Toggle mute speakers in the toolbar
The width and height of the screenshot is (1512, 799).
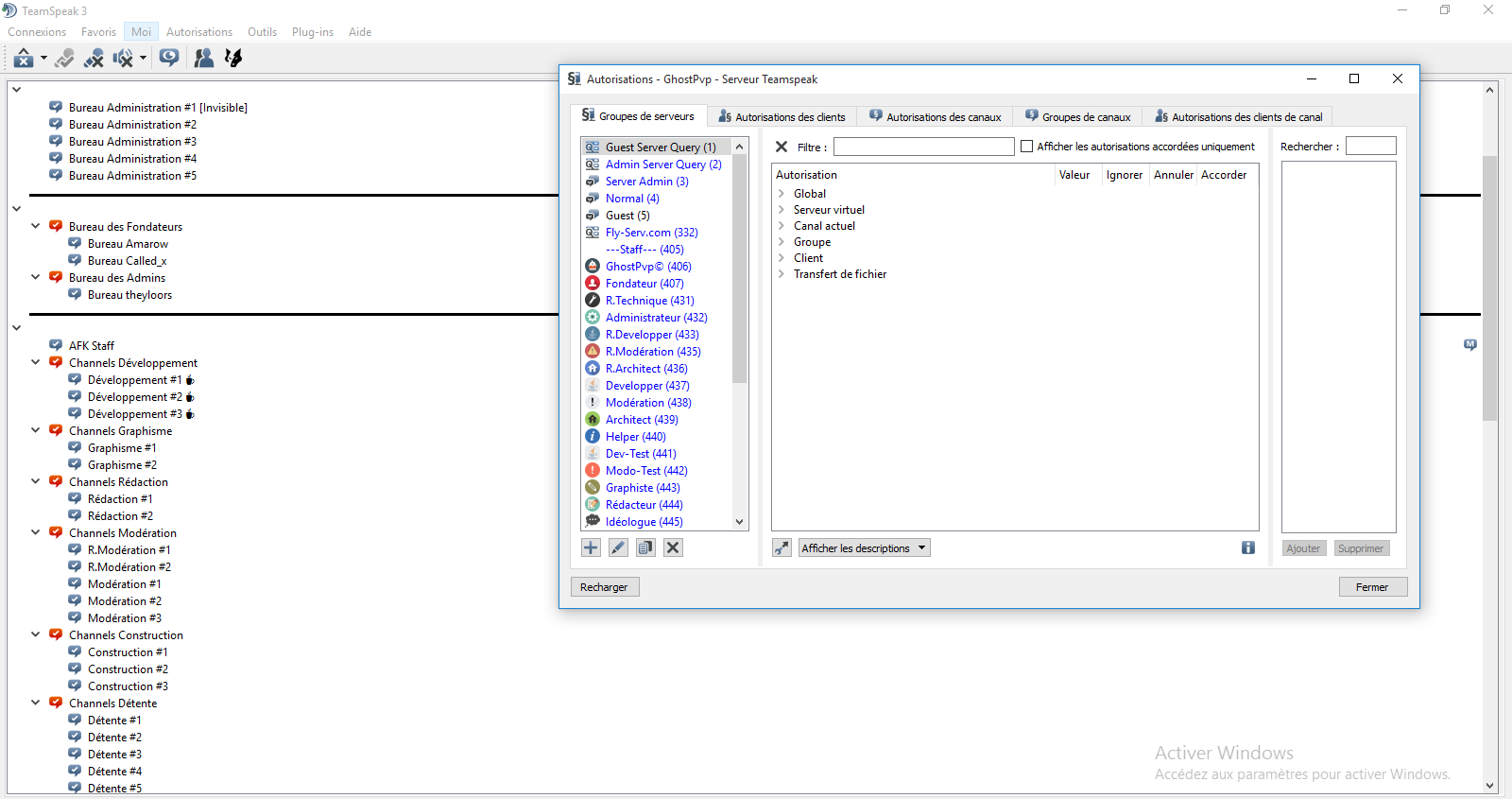coord(123,59)
